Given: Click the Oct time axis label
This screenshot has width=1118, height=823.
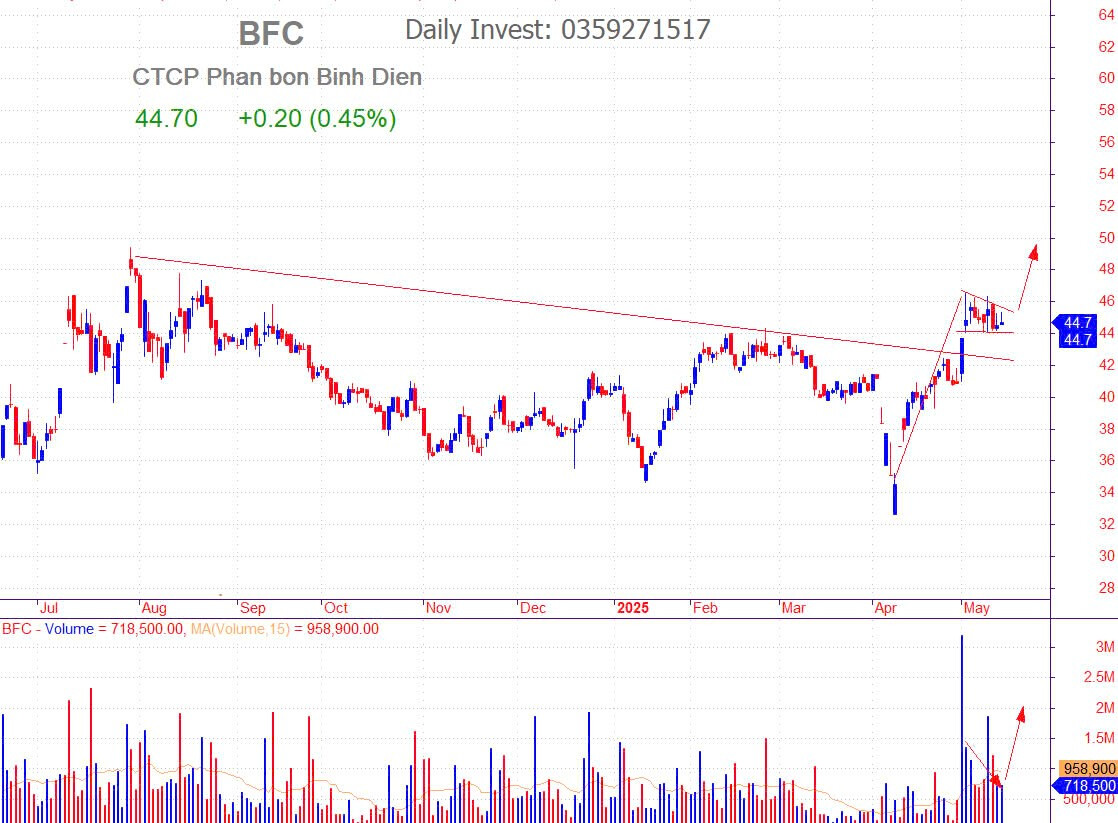Looking at the screenshot, I should [x=336, y=608].
